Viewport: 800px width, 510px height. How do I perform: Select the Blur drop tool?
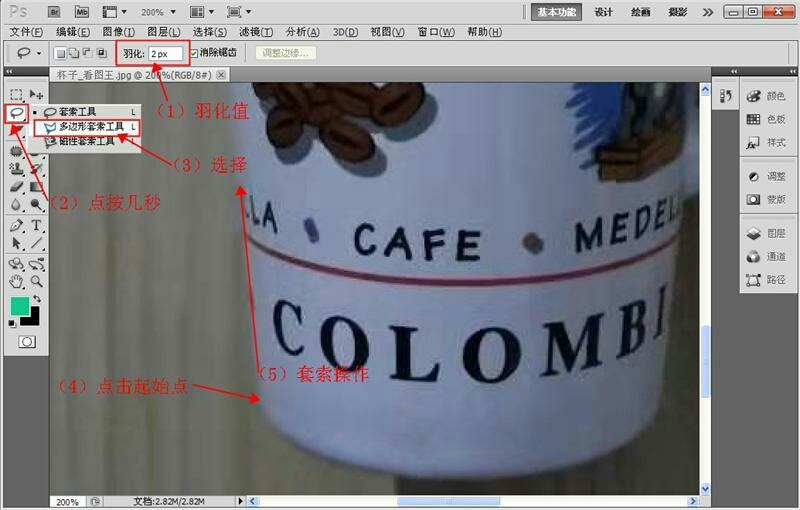16,205
